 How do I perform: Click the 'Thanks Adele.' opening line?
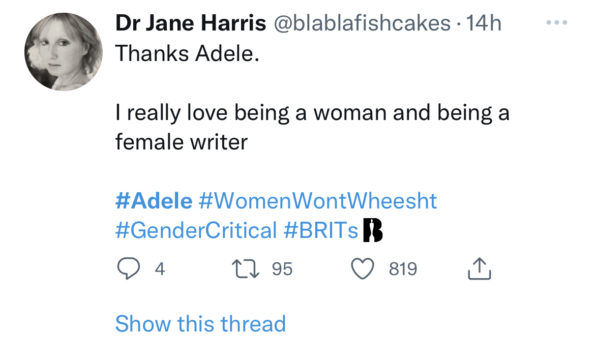pos(187,54)
